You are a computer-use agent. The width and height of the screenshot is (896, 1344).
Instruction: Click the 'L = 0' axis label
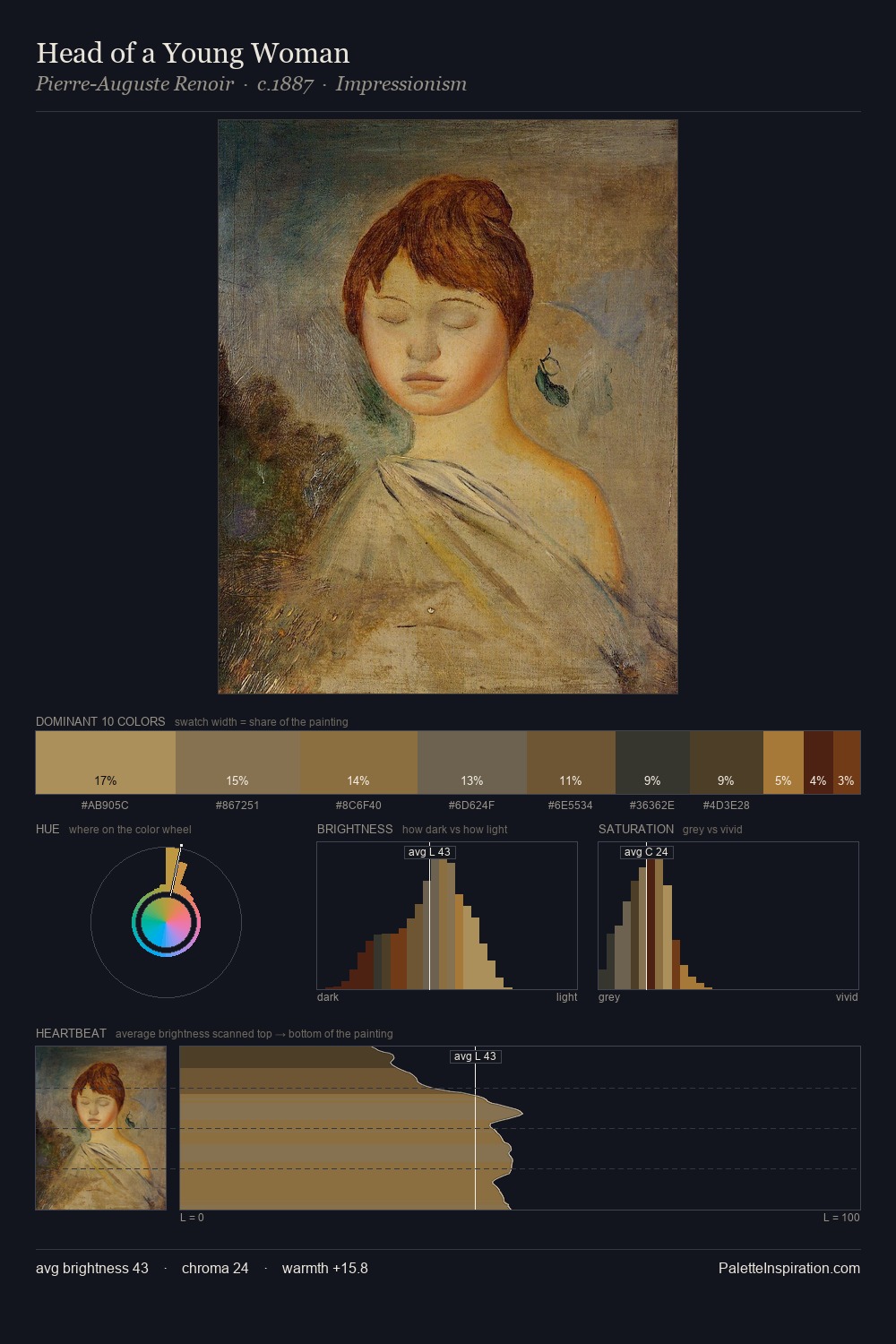(192, 1217)
